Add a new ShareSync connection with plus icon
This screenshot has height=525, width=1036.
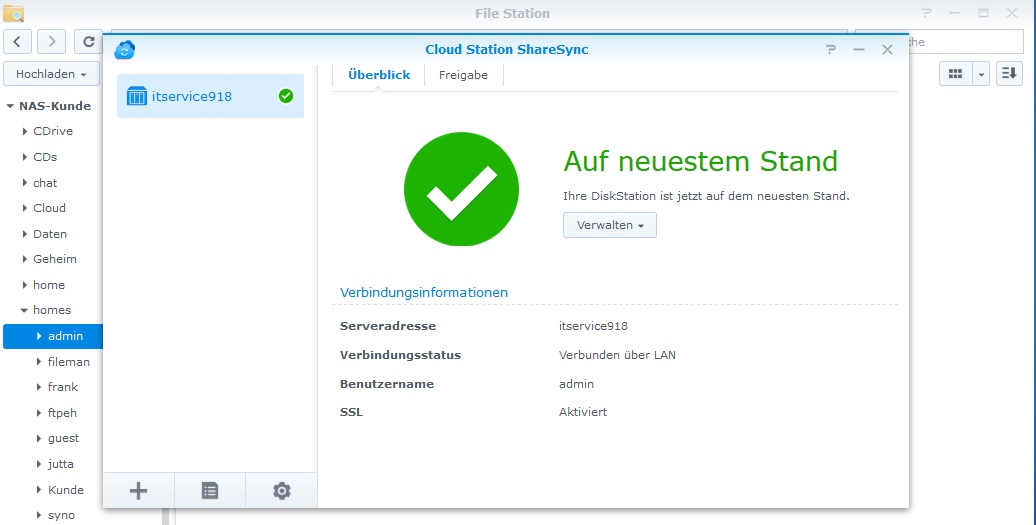138,491
